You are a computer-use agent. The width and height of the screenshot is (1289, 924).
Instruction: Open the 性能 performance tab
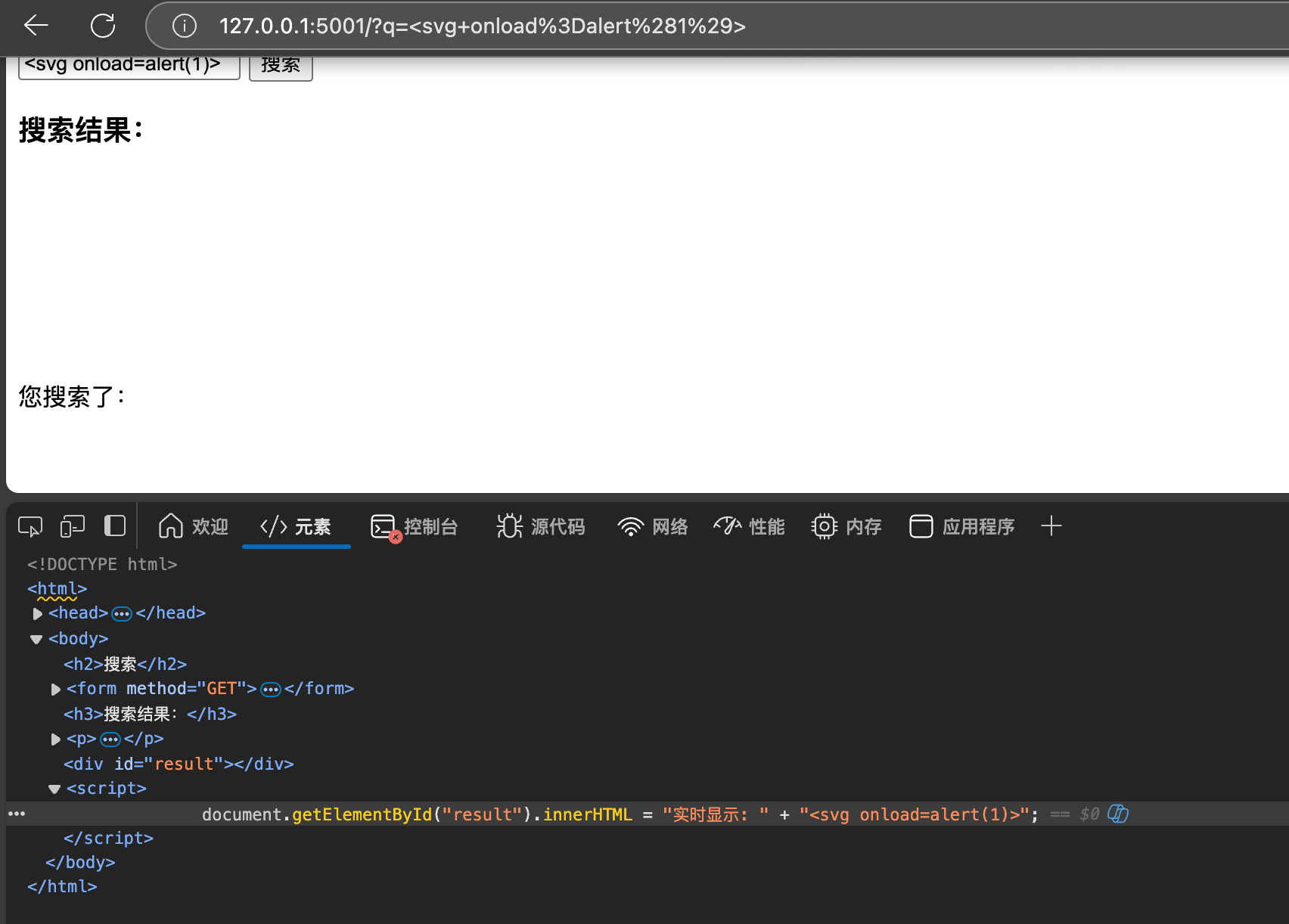(749, 526)
